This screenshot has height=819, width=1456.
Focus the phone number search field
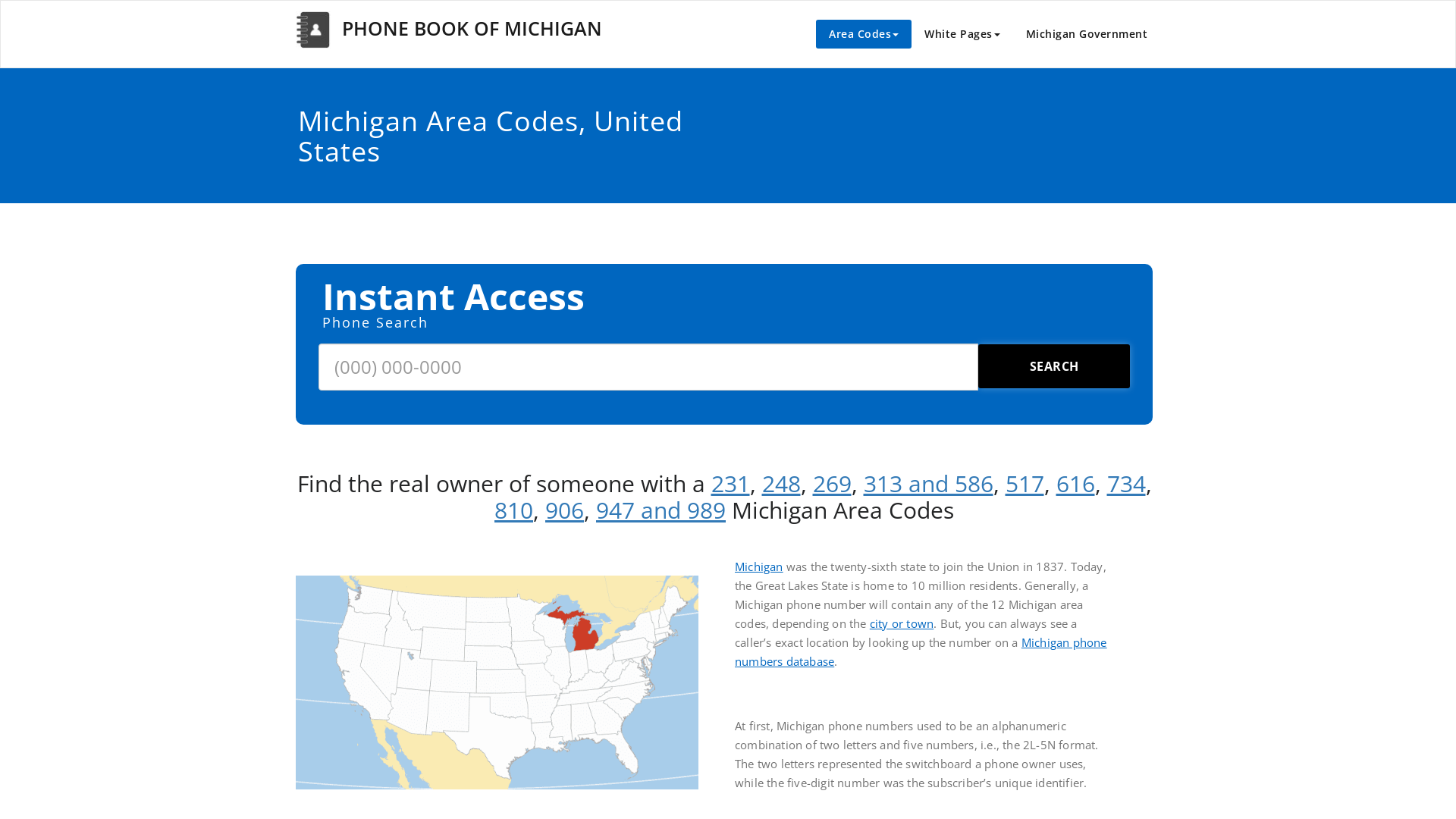point(648,367)
